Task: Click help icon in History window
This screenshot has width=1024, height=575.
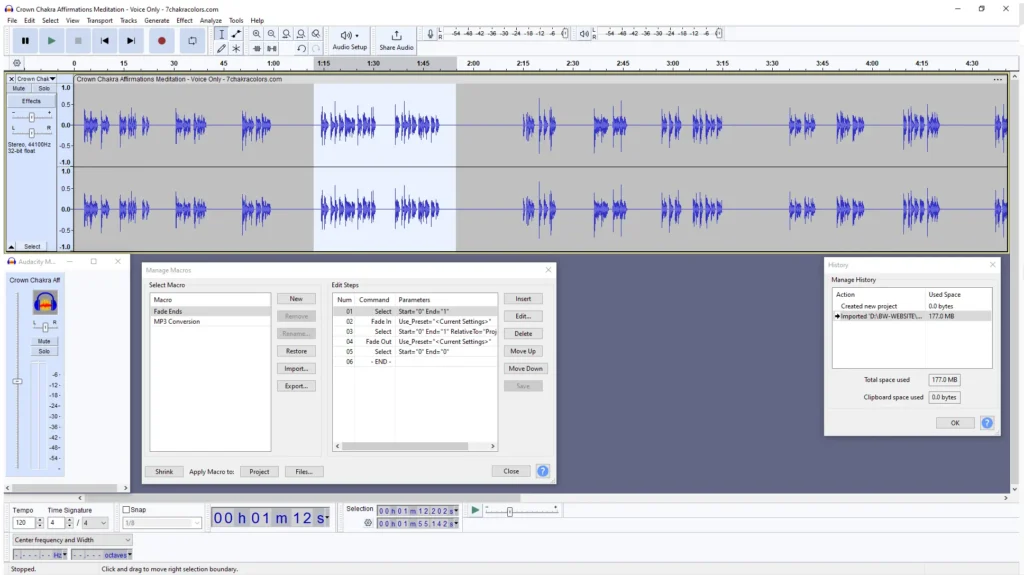Action: pyautogui.click(x=987, y=423)
